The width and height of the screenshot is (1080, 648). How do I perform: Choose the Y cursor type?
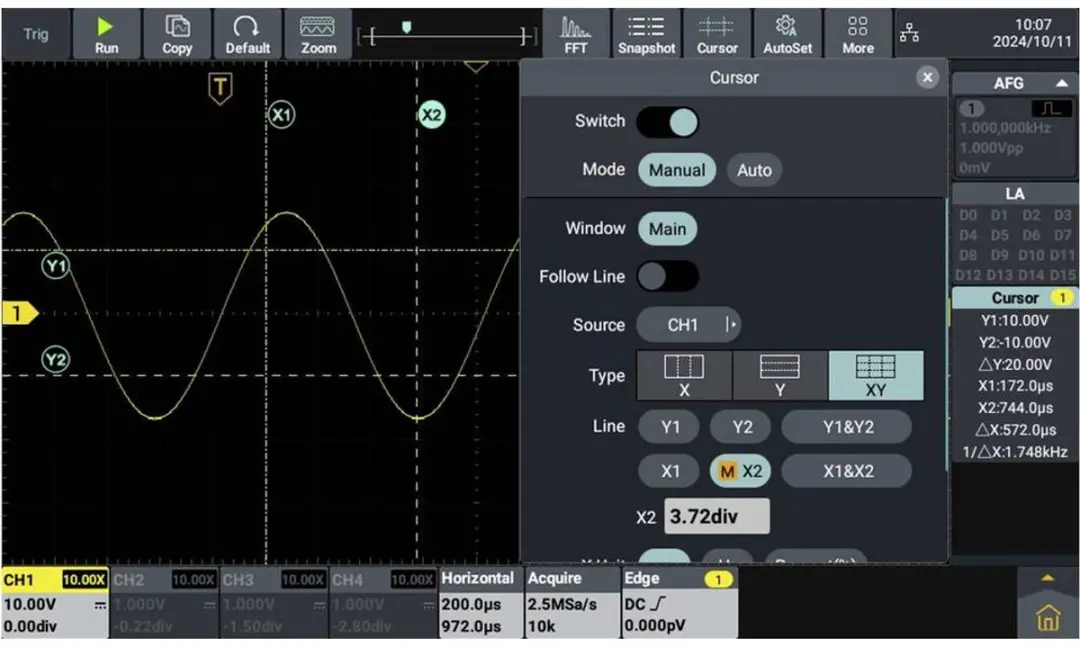tap(780, 375)
